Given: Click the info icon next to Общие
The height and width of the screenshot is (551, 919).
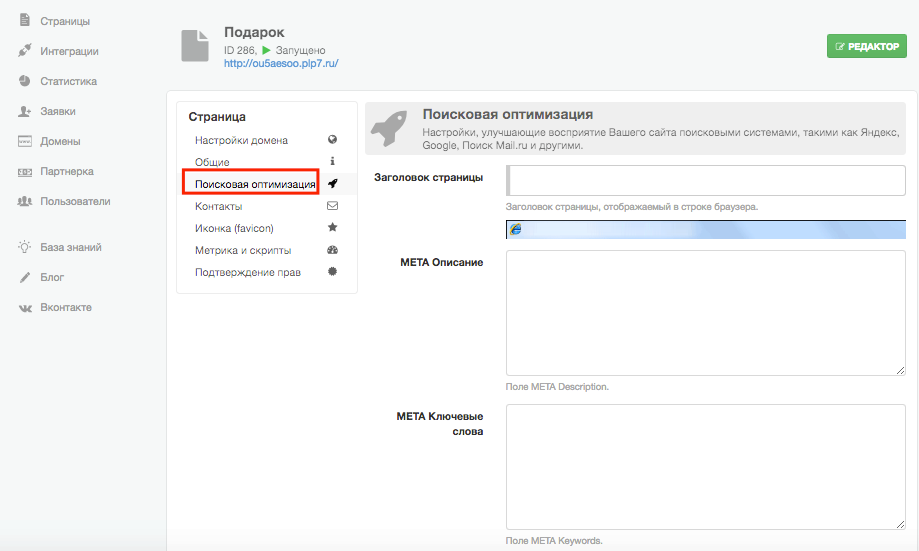Looking at the screenshot, I should pyautogui.click(x=333, y=162).
